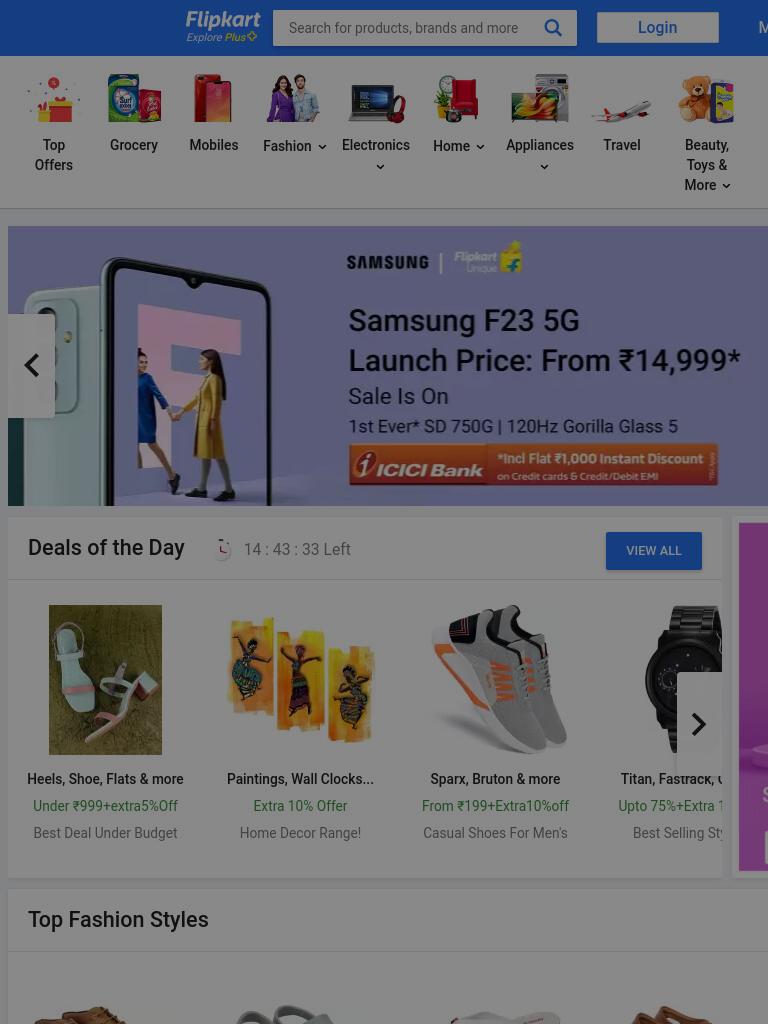This screenshot has height=1024, width=768.
Task: Click the Beauty, Toys teddy bear icon
Action: pos(706,99)
